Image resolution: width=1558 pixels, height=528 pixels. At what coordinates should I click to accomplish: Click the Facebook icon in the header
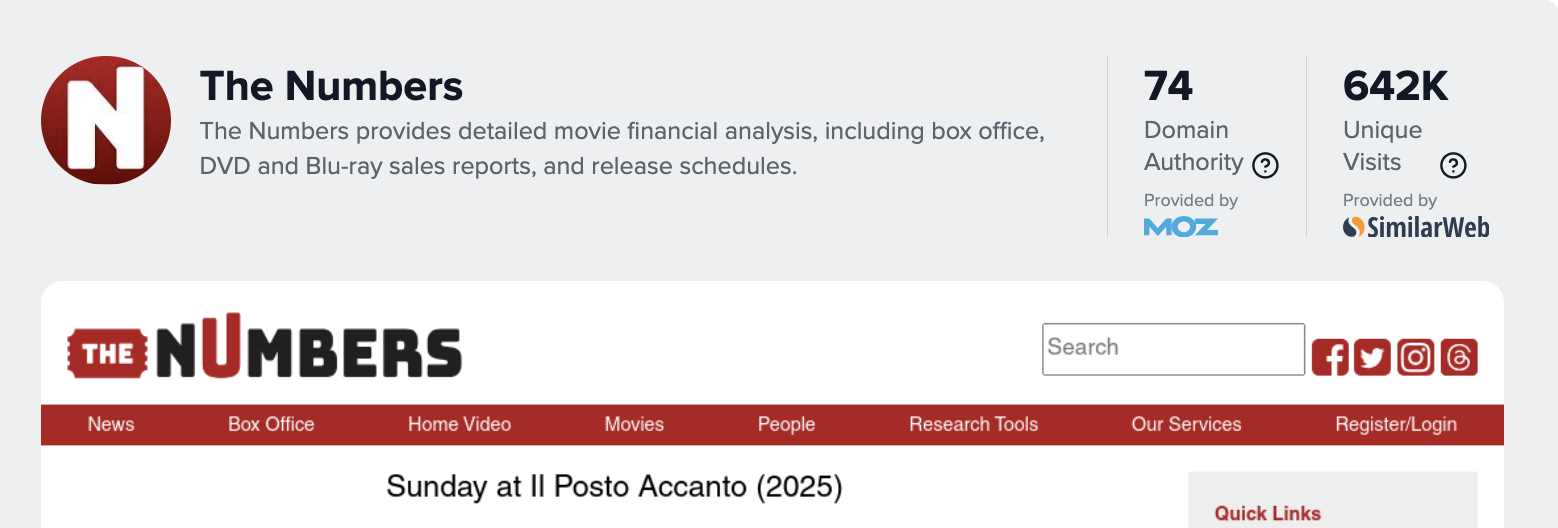[1329, 357]
